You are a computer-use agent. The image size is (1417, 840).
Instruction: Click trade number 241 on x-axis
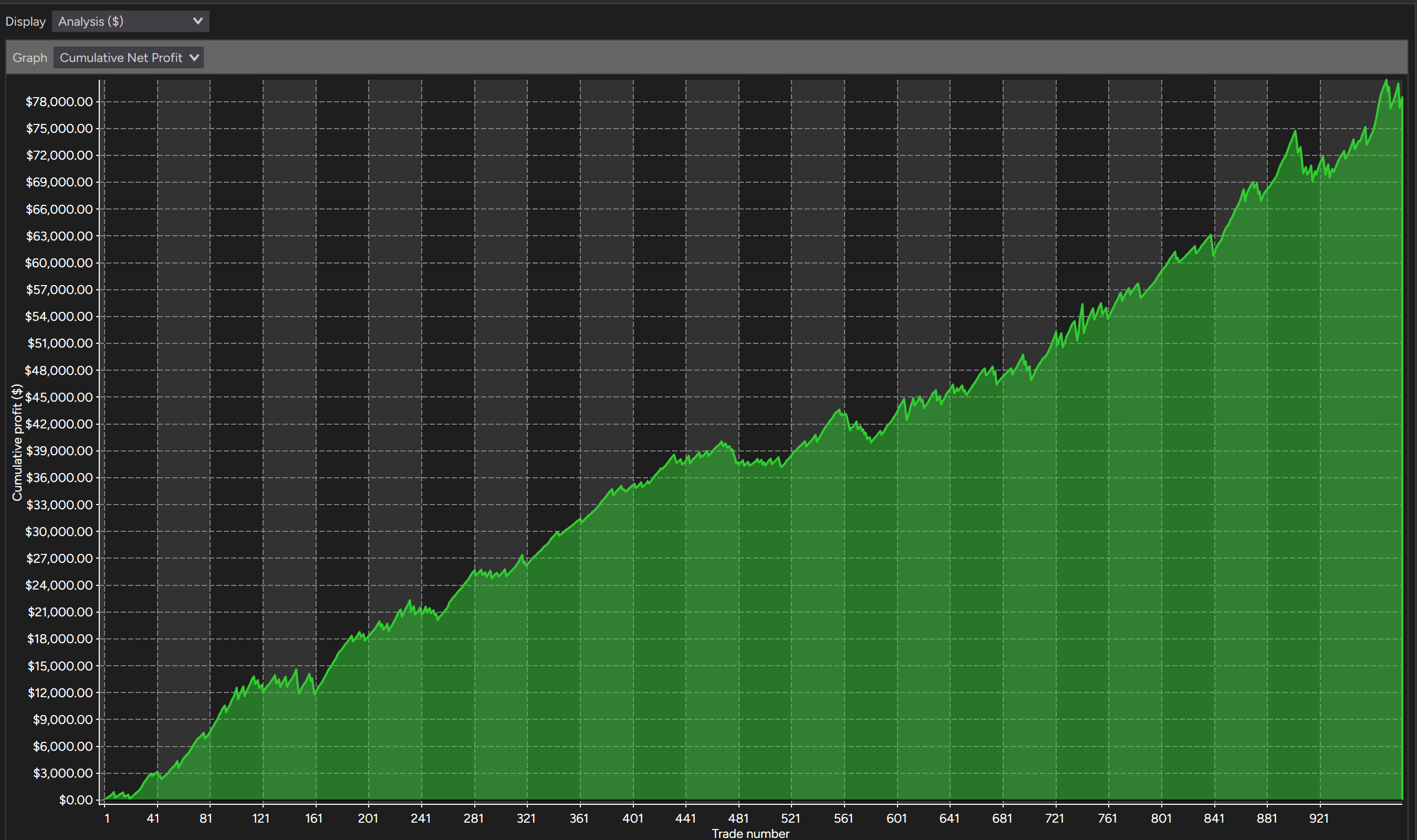[421, 818]
